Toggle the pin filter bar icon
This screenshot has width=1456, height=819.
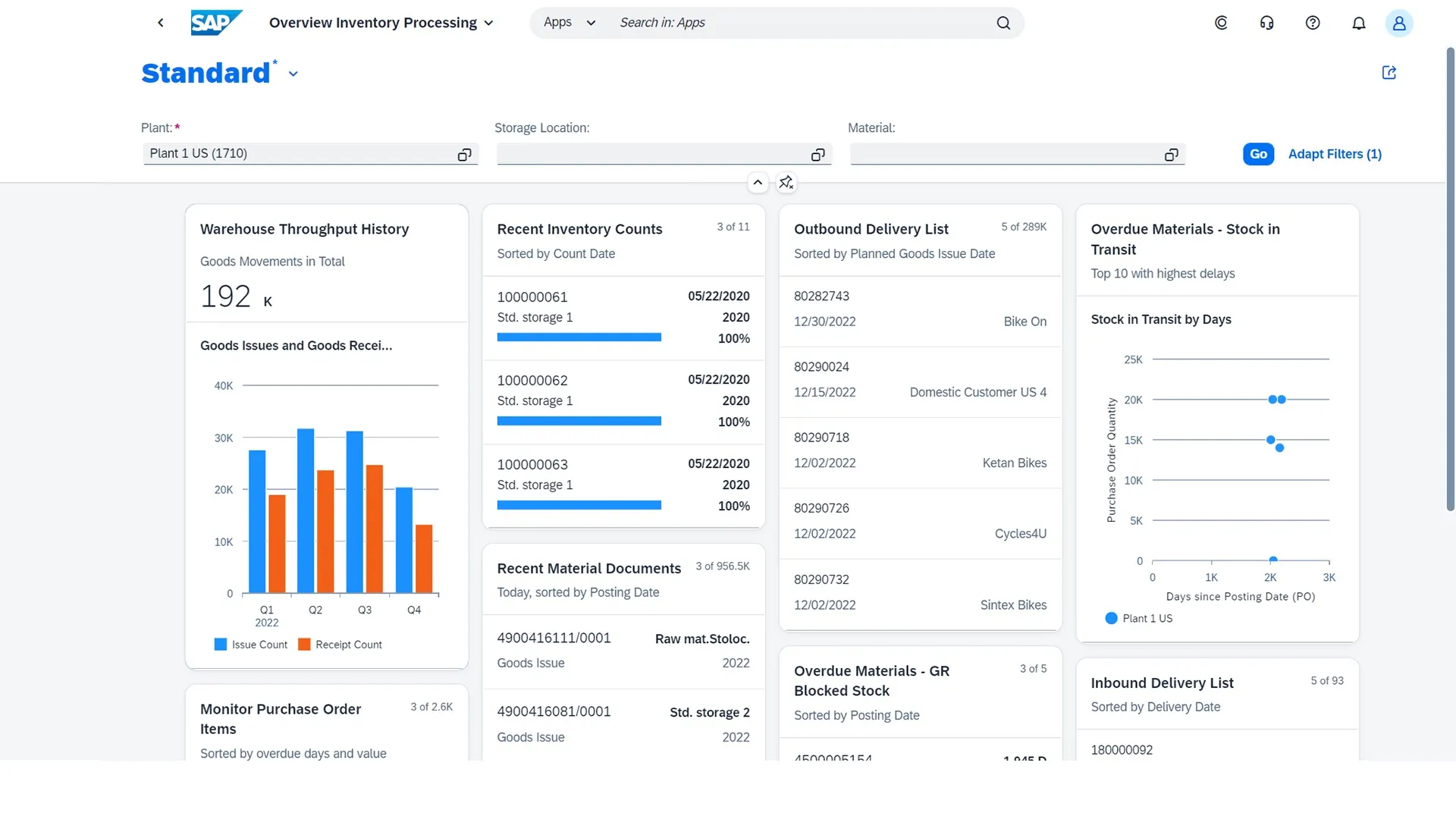pyautogui.click(x=786, y=183)
